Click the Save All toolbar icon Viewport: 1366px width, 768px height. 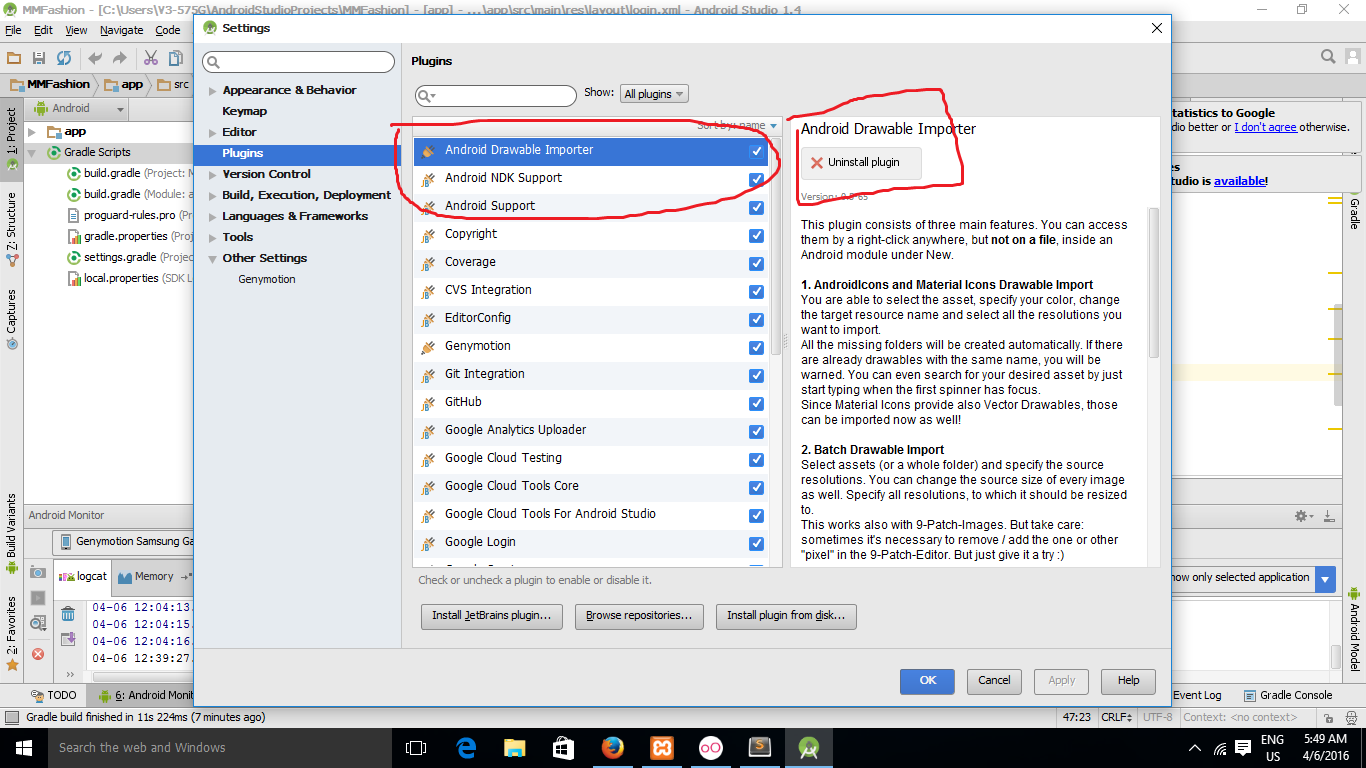39,58
